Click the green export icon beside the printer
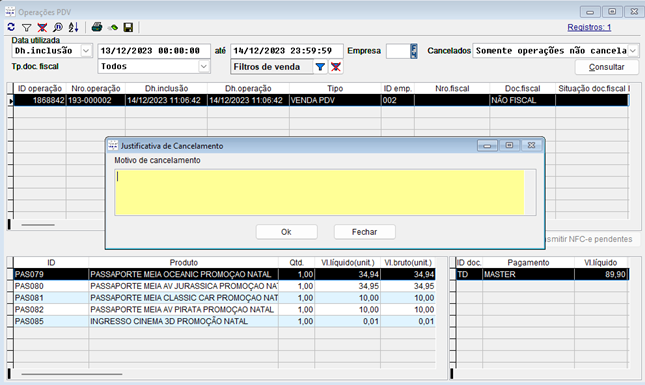 tap(113, 28)
